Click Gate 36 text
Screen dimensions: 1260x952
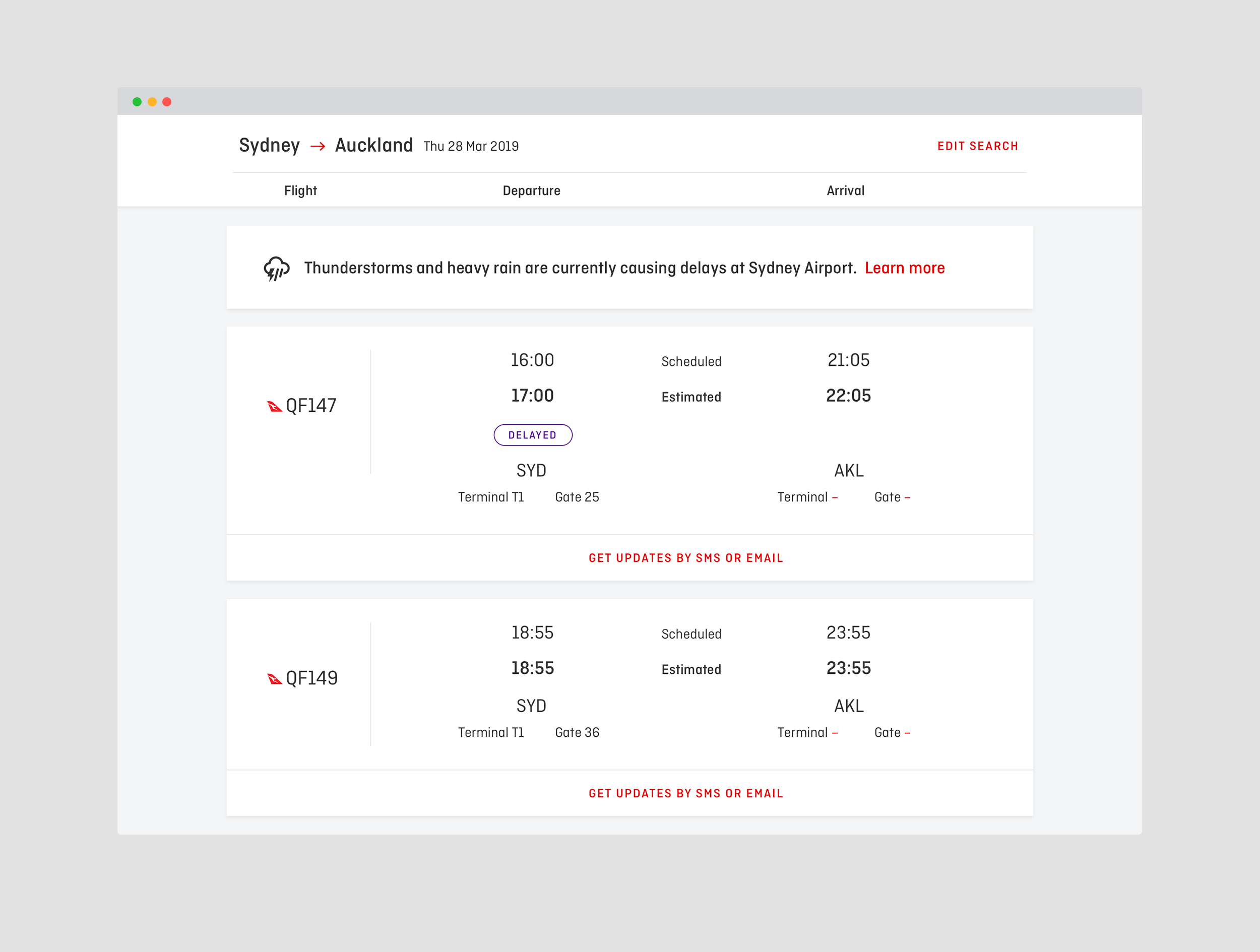577,732
